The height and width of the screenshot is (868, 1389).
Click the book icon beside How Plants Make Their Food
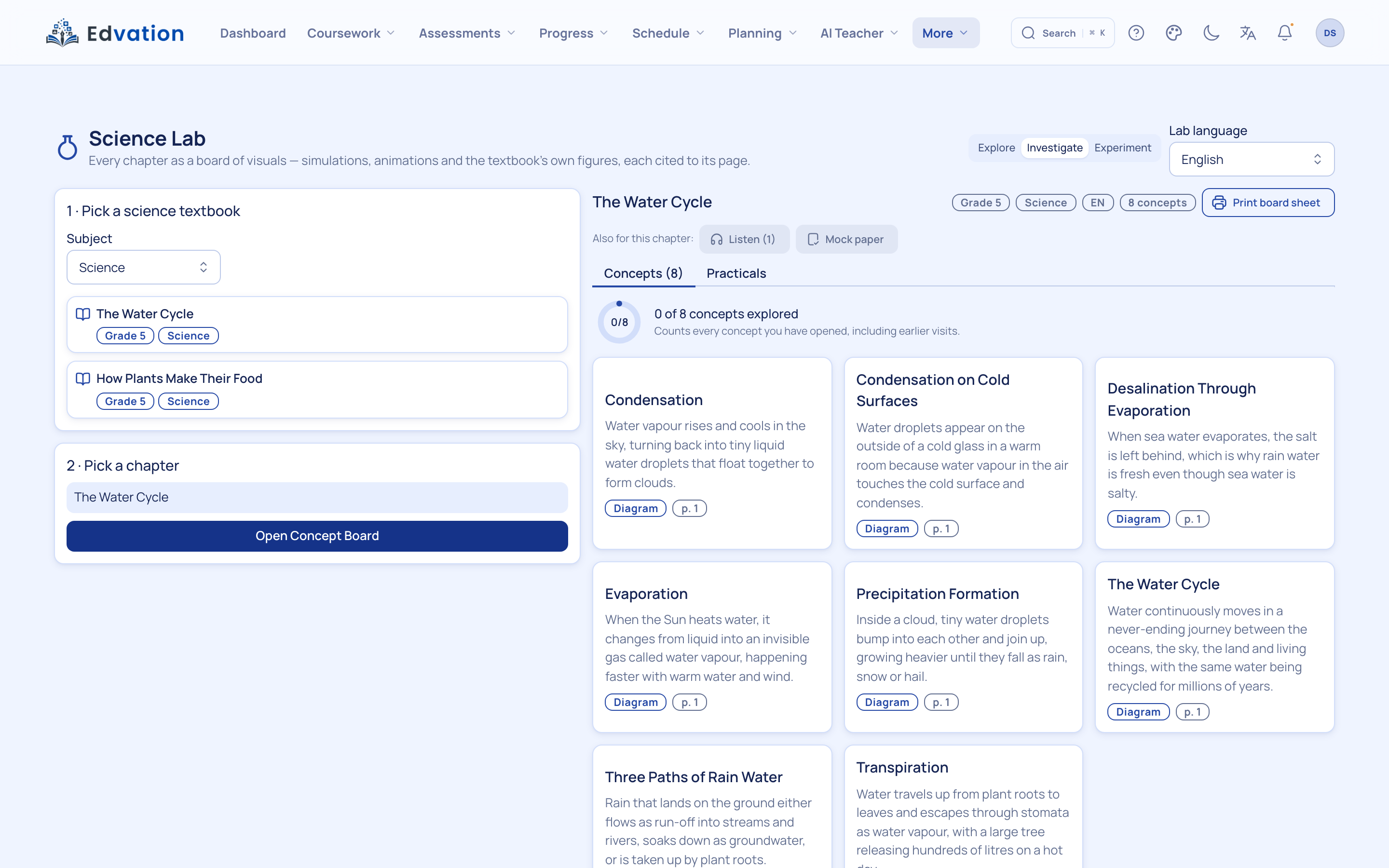[82, 379]
